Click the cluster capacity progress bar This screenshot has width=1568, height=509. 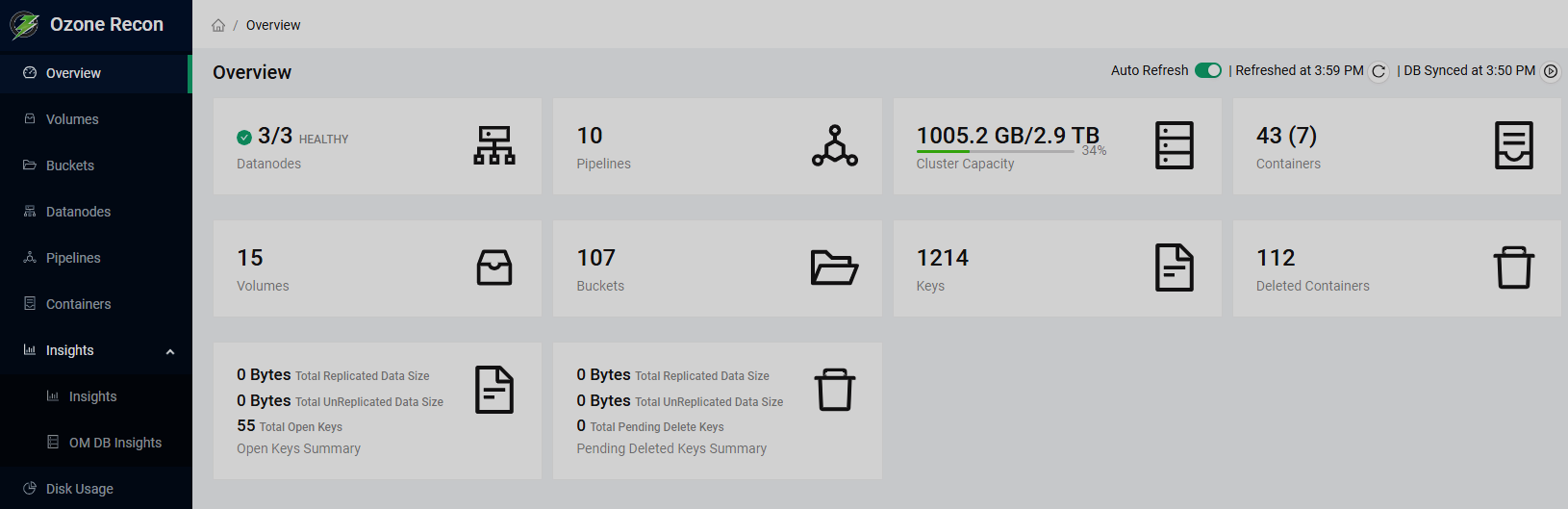[995, 151]
